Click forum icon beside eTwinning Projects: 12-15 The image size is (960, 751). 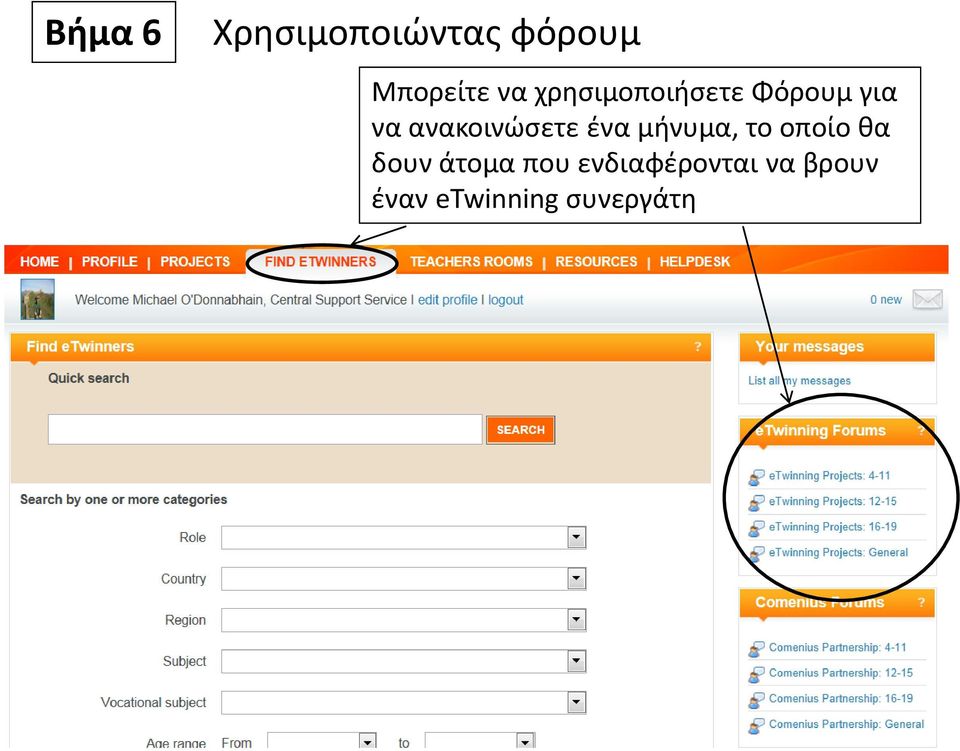pos(757,503)
